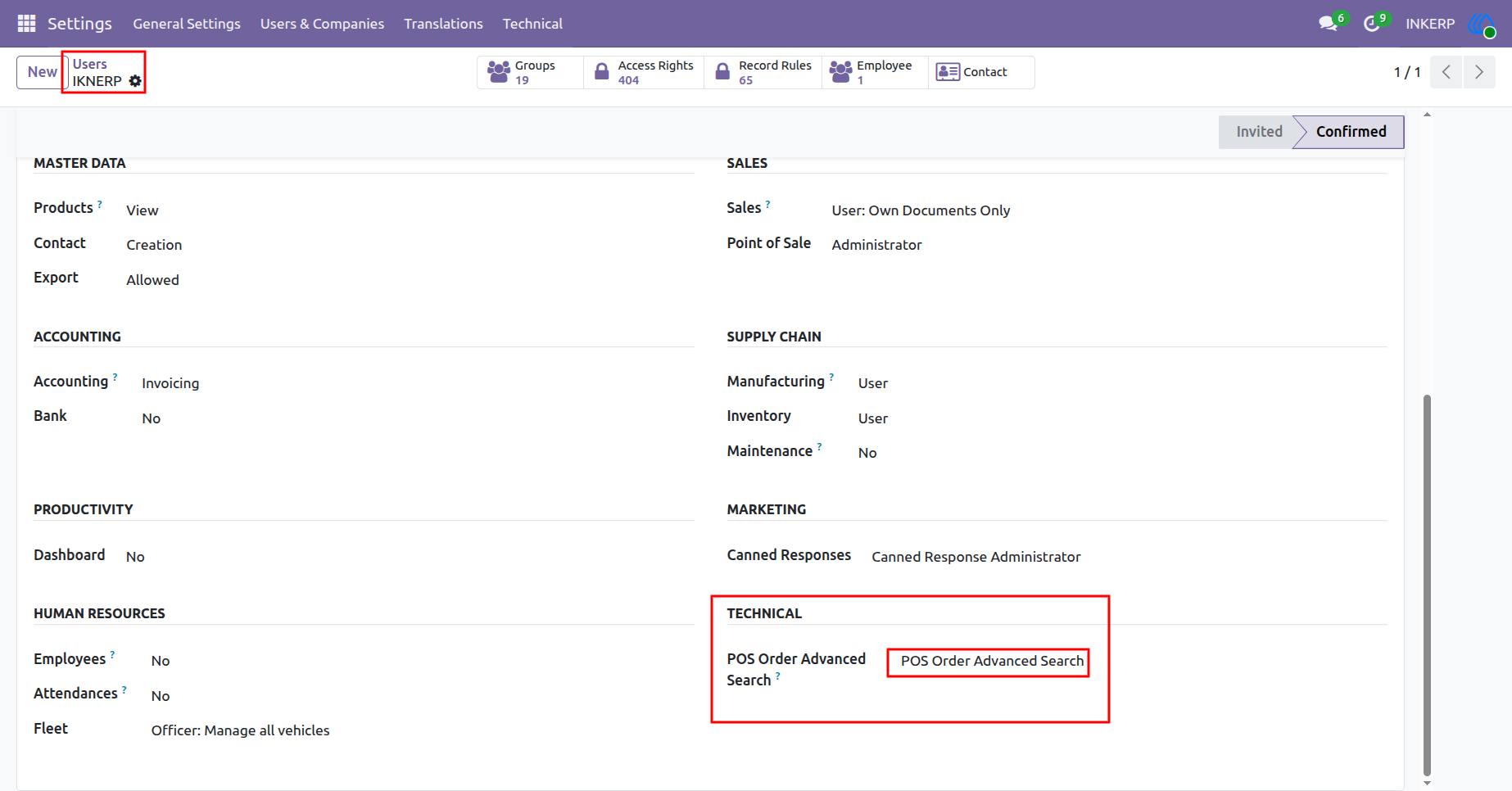Image resolution: width=1512 pixels, height=791 pixels.
Task: Open POS Order Advanced Search value dropdown
Action: [992, 661]
